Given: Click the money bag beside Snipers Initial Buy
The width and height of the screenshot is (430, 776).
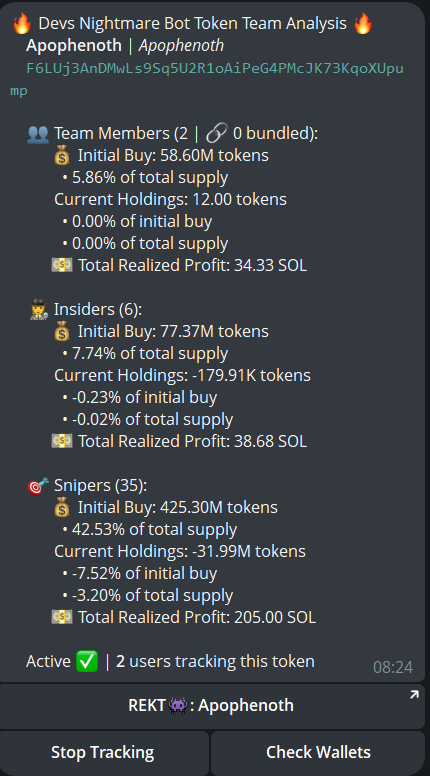Looking at the screenshot, I should 62,508.
